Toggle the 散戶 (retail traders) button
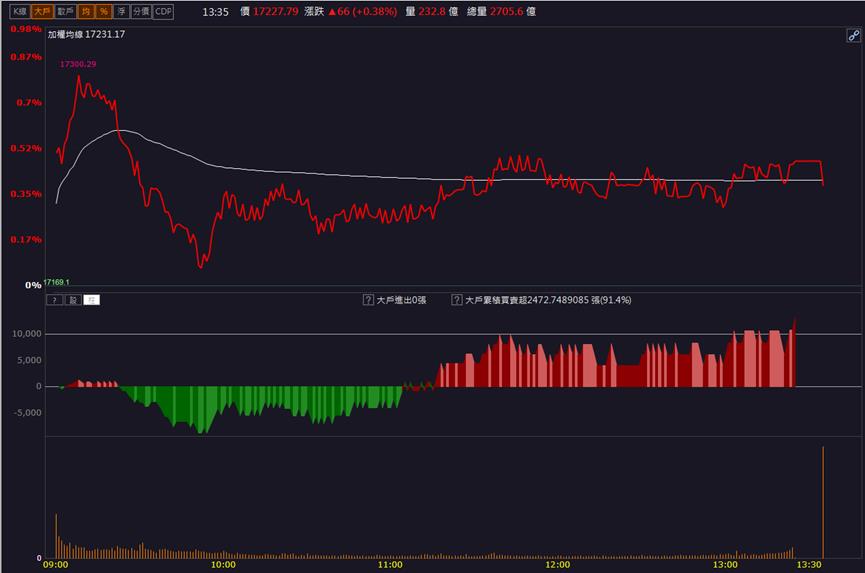The width and height of the screenshot is (865, 573). coord(65,12)
